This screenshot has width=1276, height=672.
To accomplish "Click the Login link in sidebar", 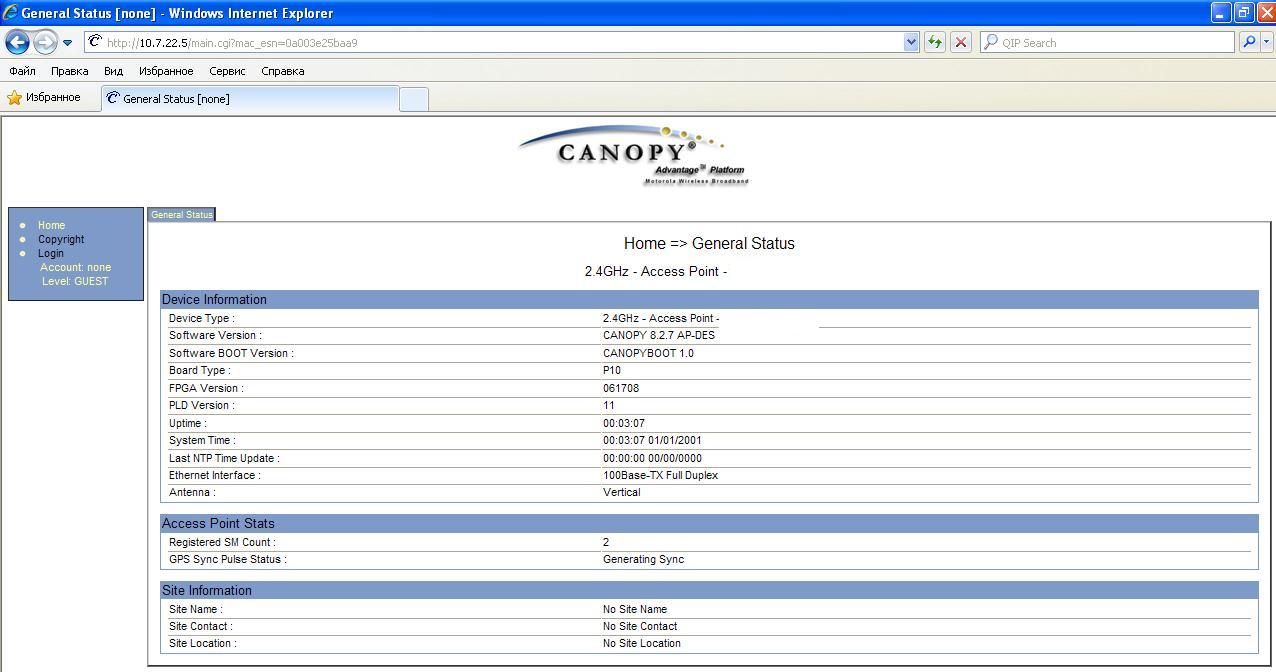I will (51, 253).
